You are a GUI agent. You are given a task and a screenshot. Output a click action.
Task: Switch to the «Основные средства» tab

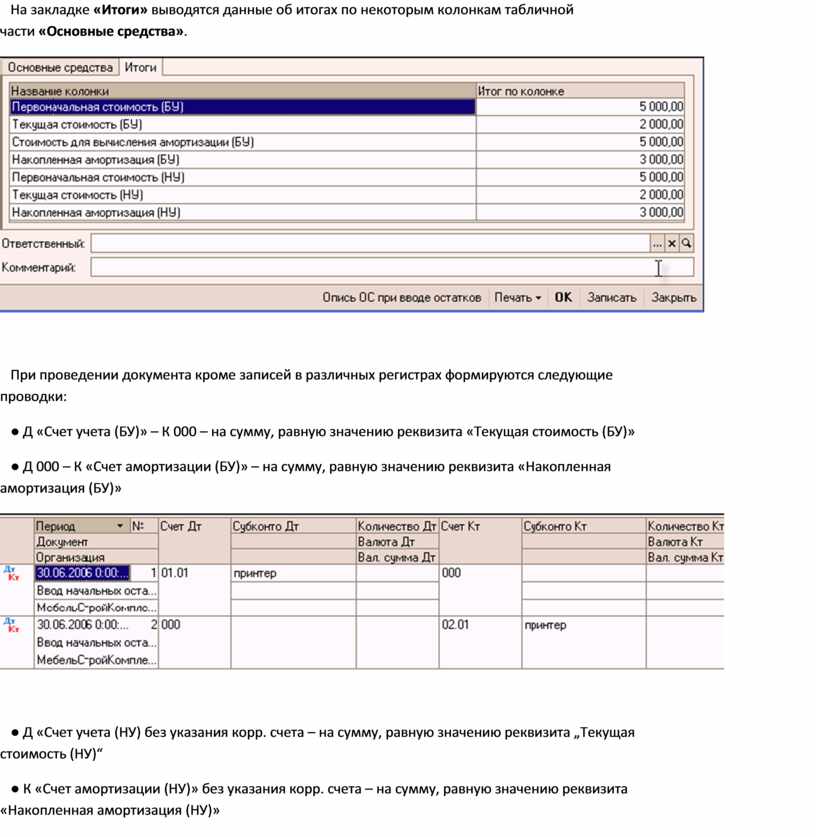tap(60, 68)
